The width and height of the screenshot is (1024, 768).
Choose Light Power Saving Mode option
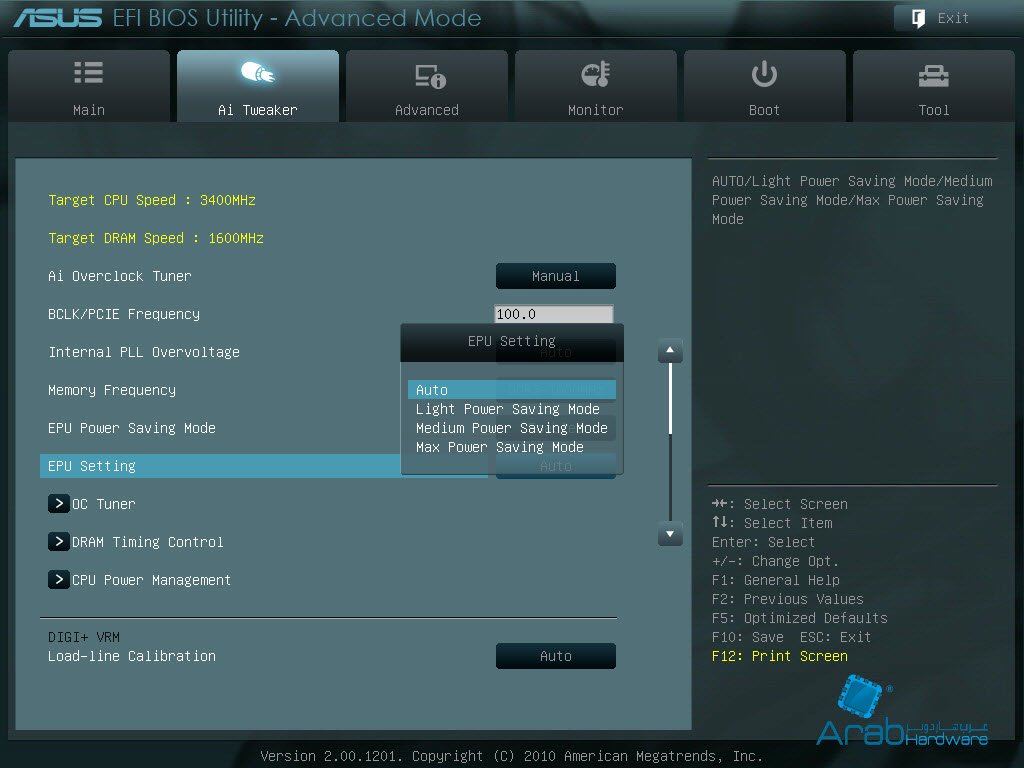[x=507, y=409]
